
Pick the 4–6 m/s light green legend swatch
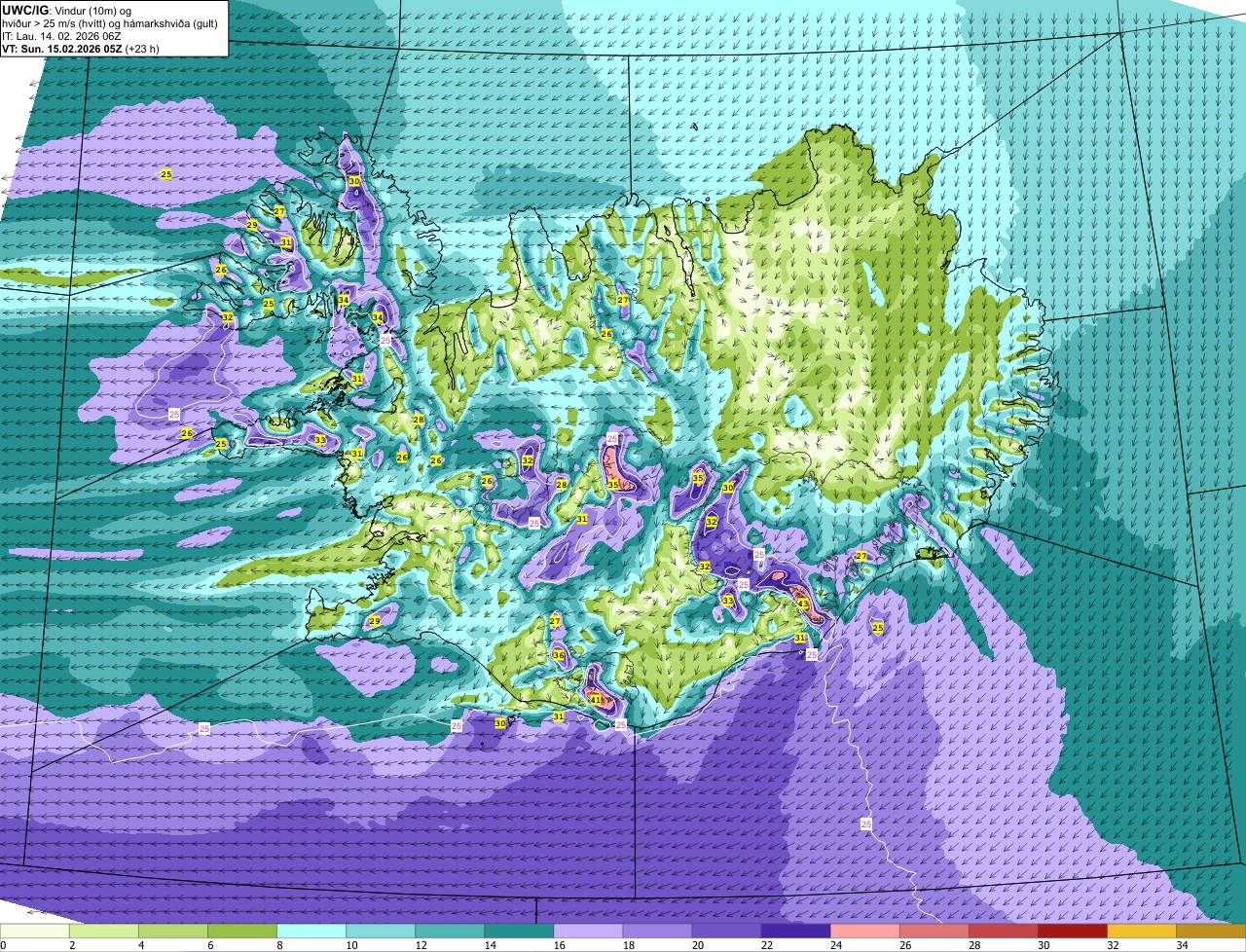[173, 931]
